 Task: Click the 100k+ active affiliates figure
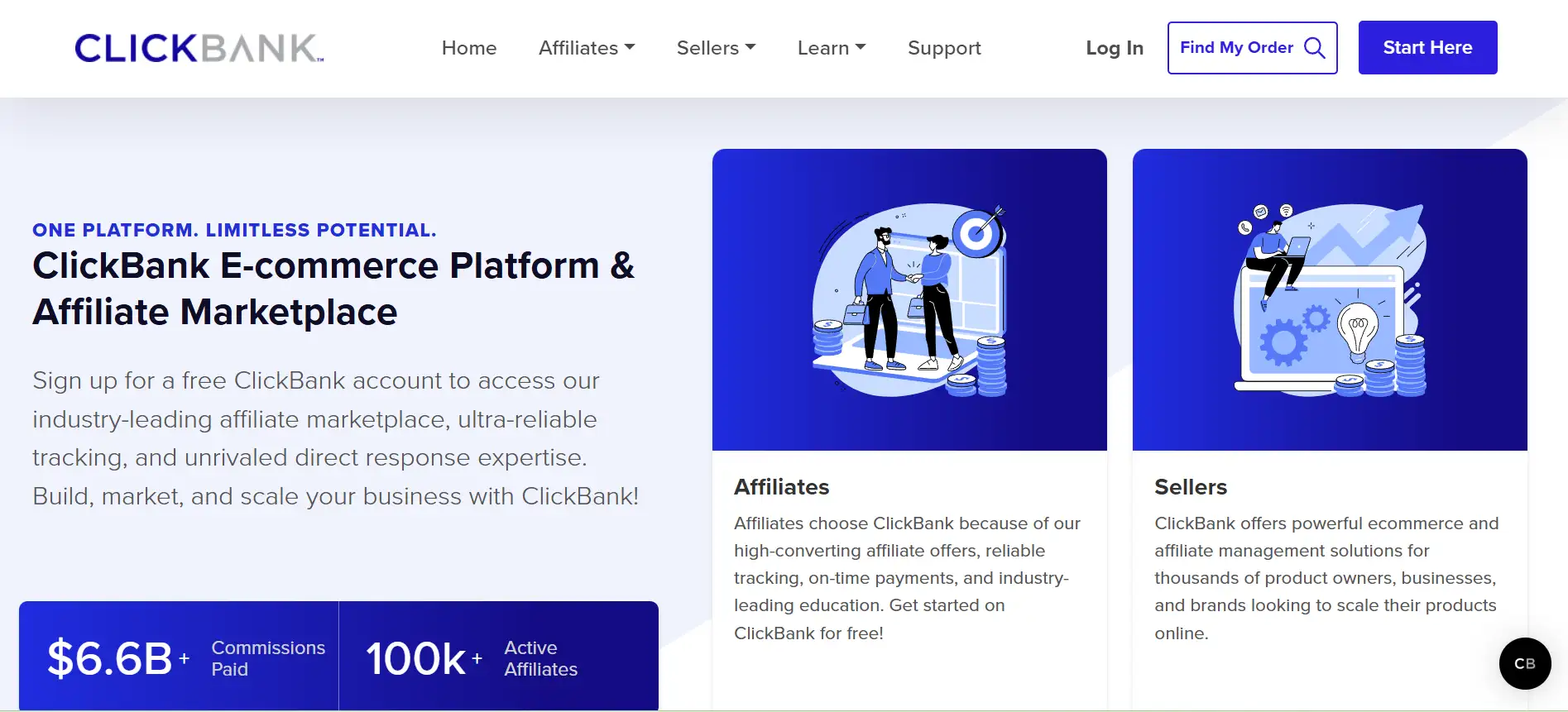[424, 658]
